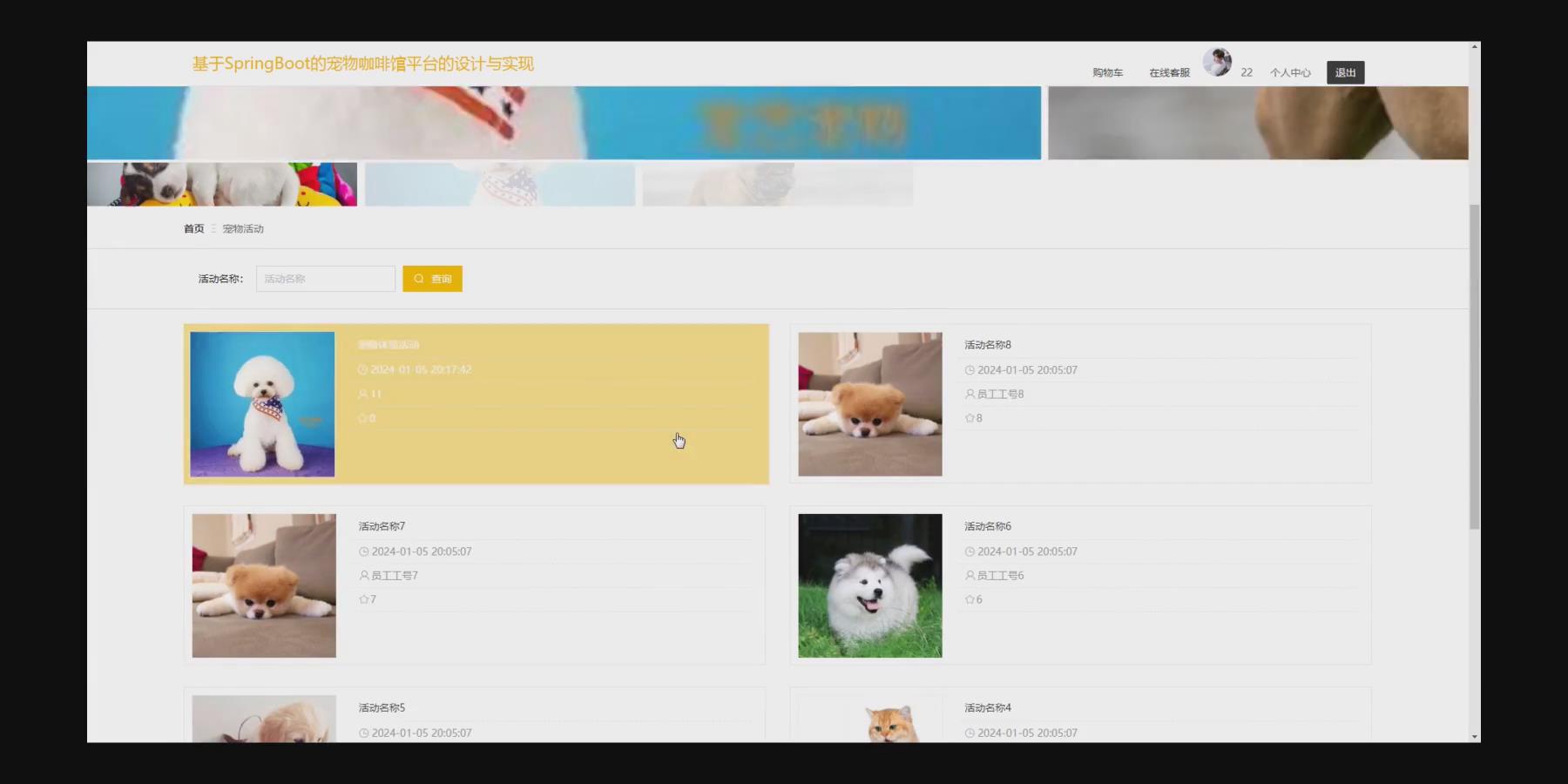
Task: Open 活动名称8 activity title
Action: pos(988,345)
